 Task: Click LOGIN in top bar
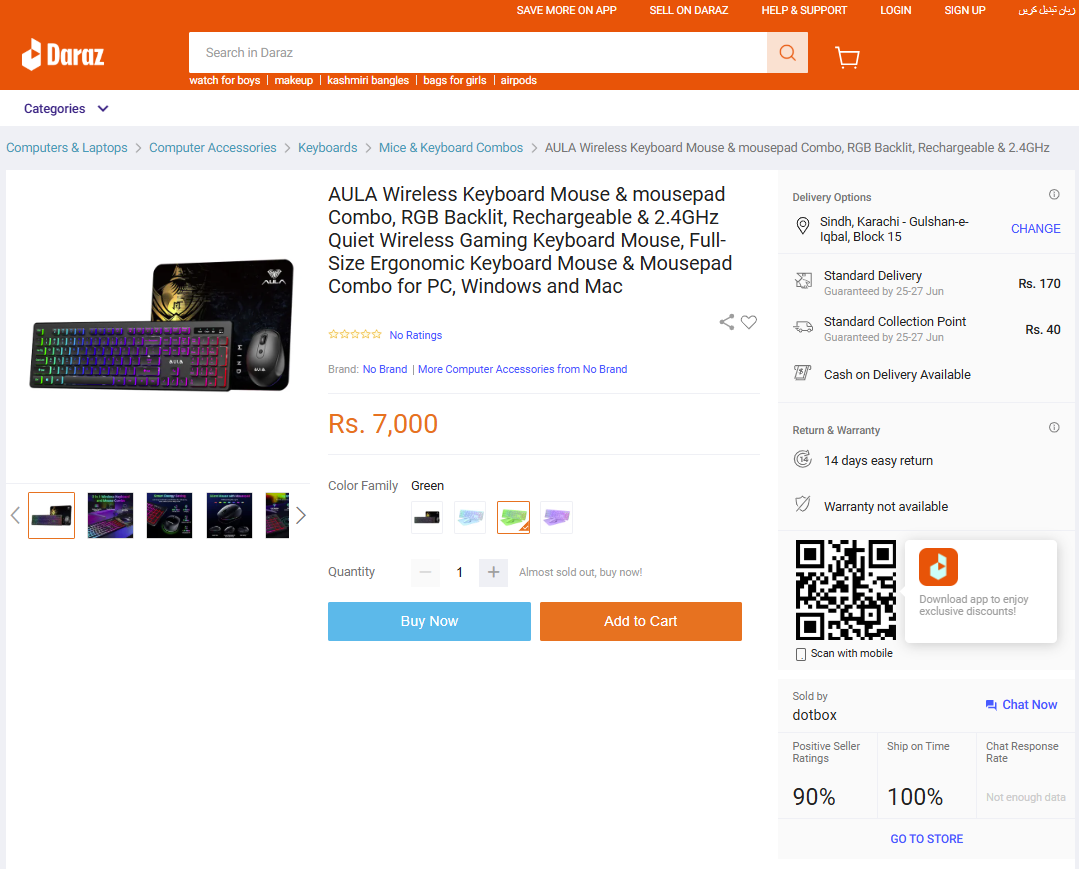click(895, 10)
